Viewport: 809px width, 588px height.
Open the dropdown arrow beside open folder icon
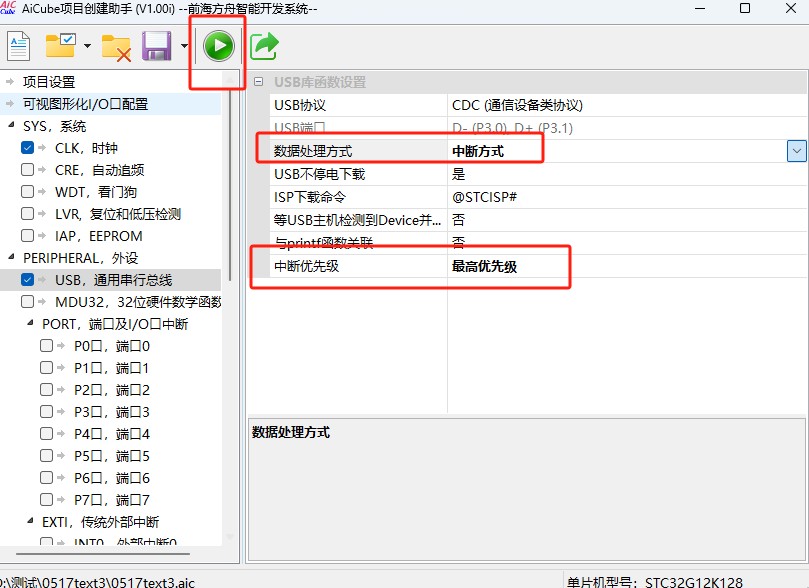pyautogui.click(x=87, y=46)
